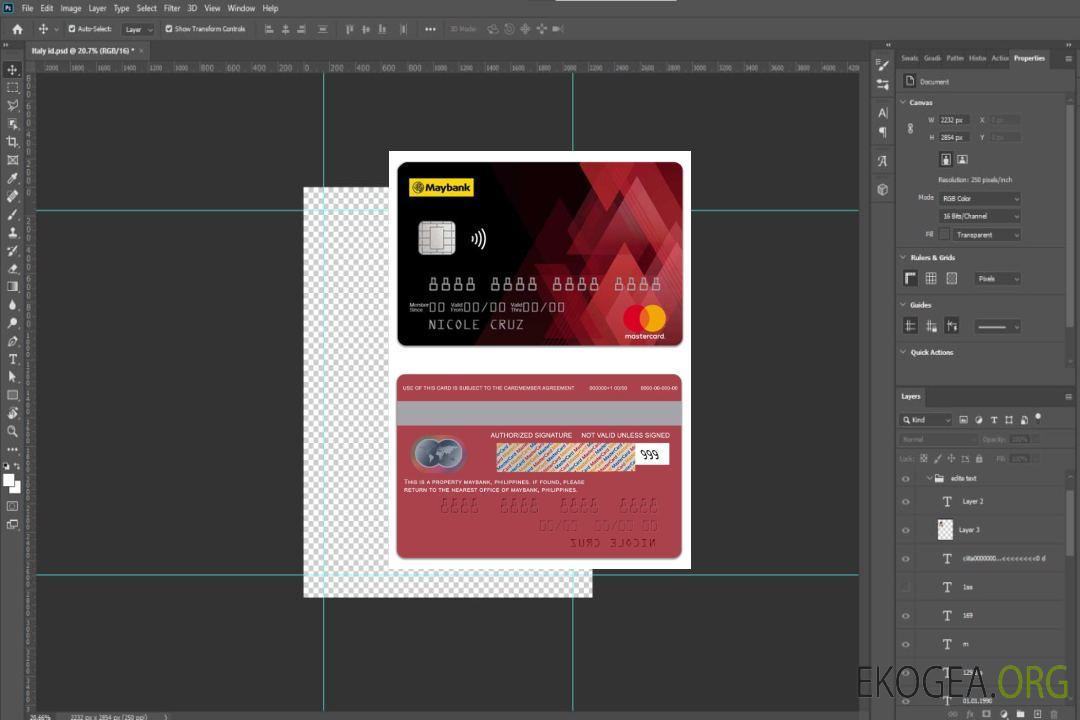Open the Character panel icon
The width and height of the screenshot is (1080, 720).
click(883, 113)
